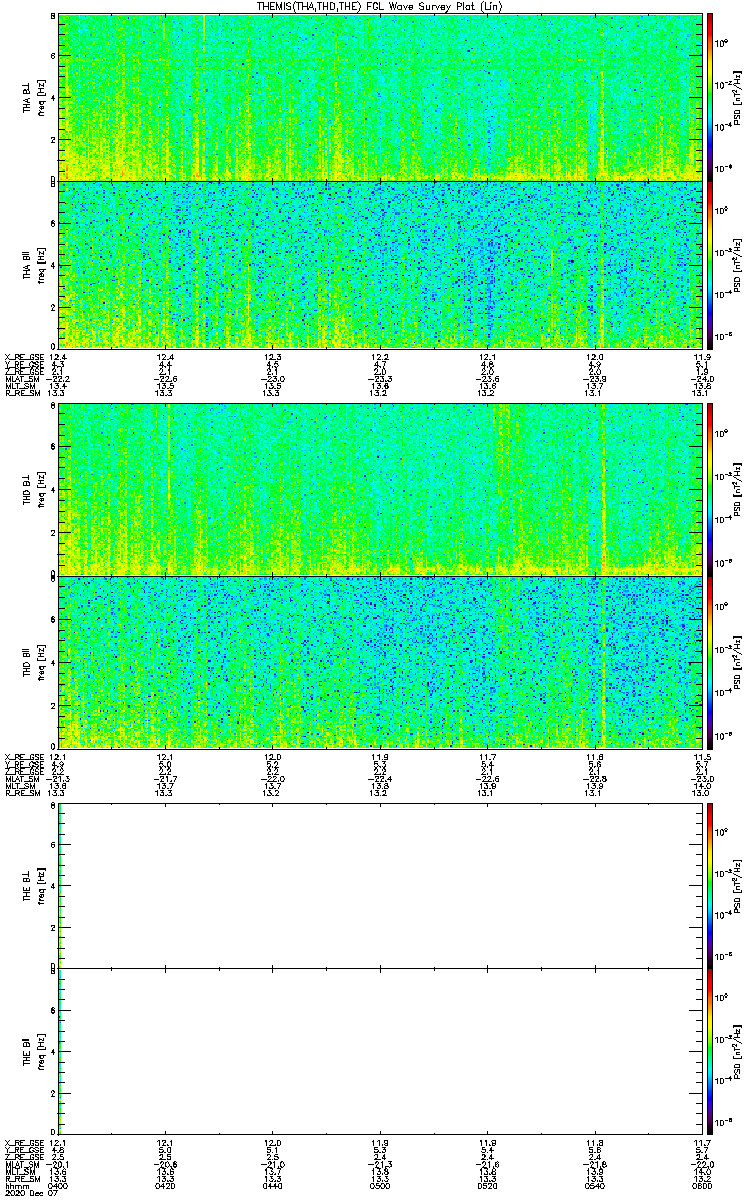Image resolution: width=750 pixels, height=1200 pixels.
Task: Click the THE B-parallel PSD color bar
Action: [x=710, y=1052]
